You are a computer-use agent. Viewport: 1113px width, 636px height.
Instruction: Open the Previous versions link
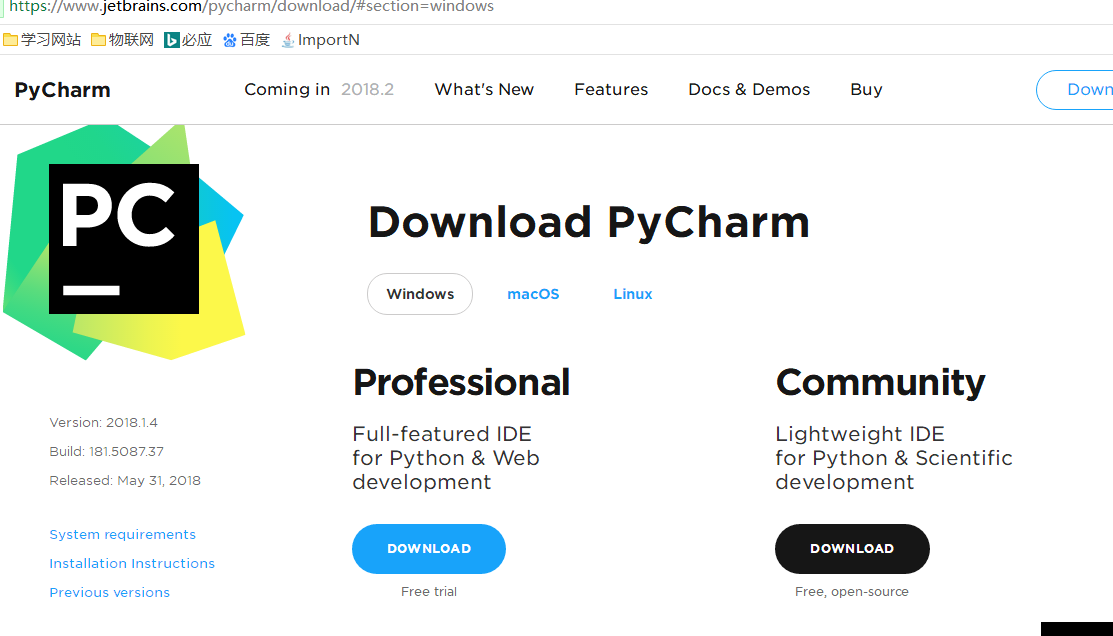pos(109,593)
